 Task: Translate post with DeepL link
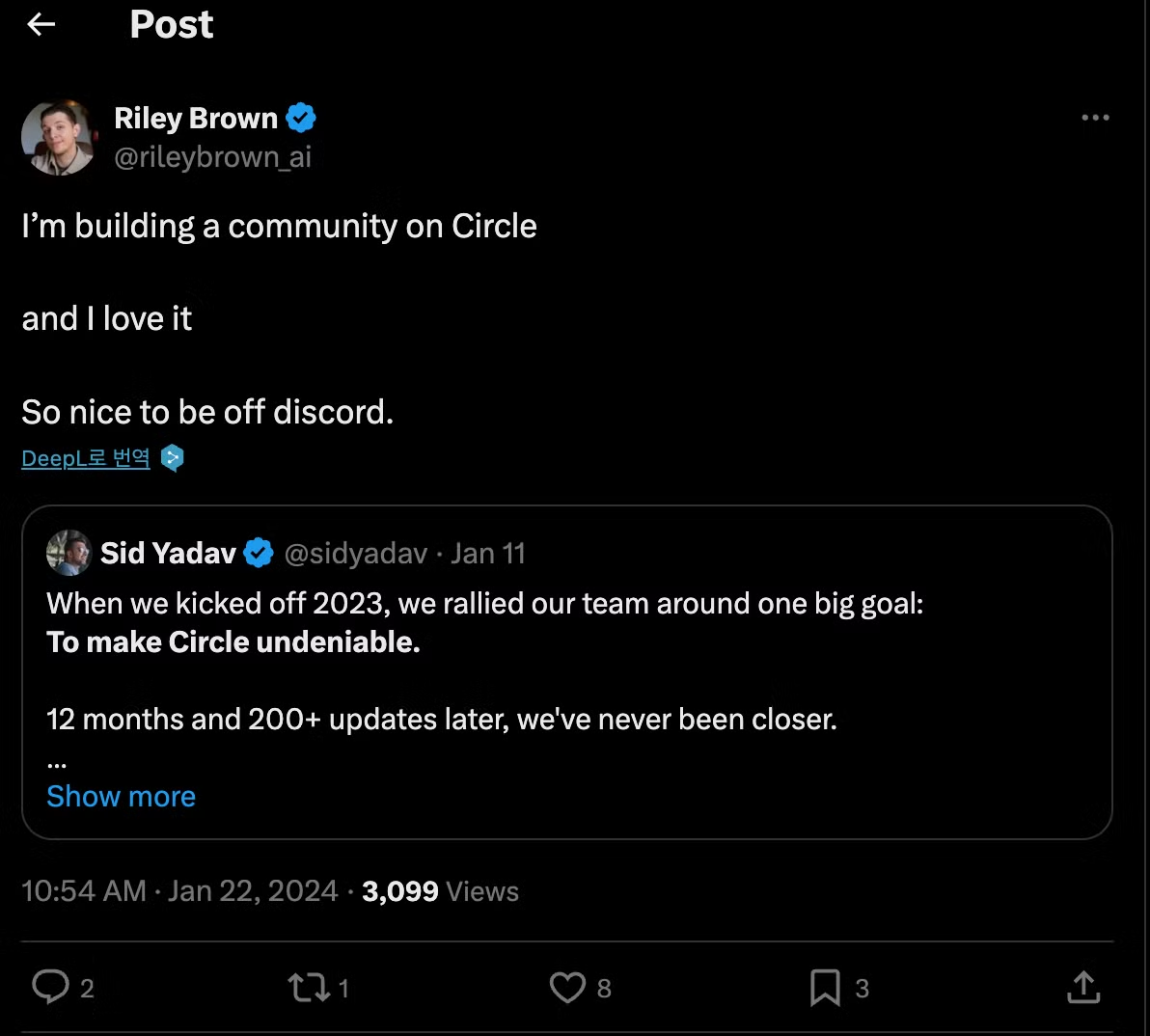tap(86, 458)
